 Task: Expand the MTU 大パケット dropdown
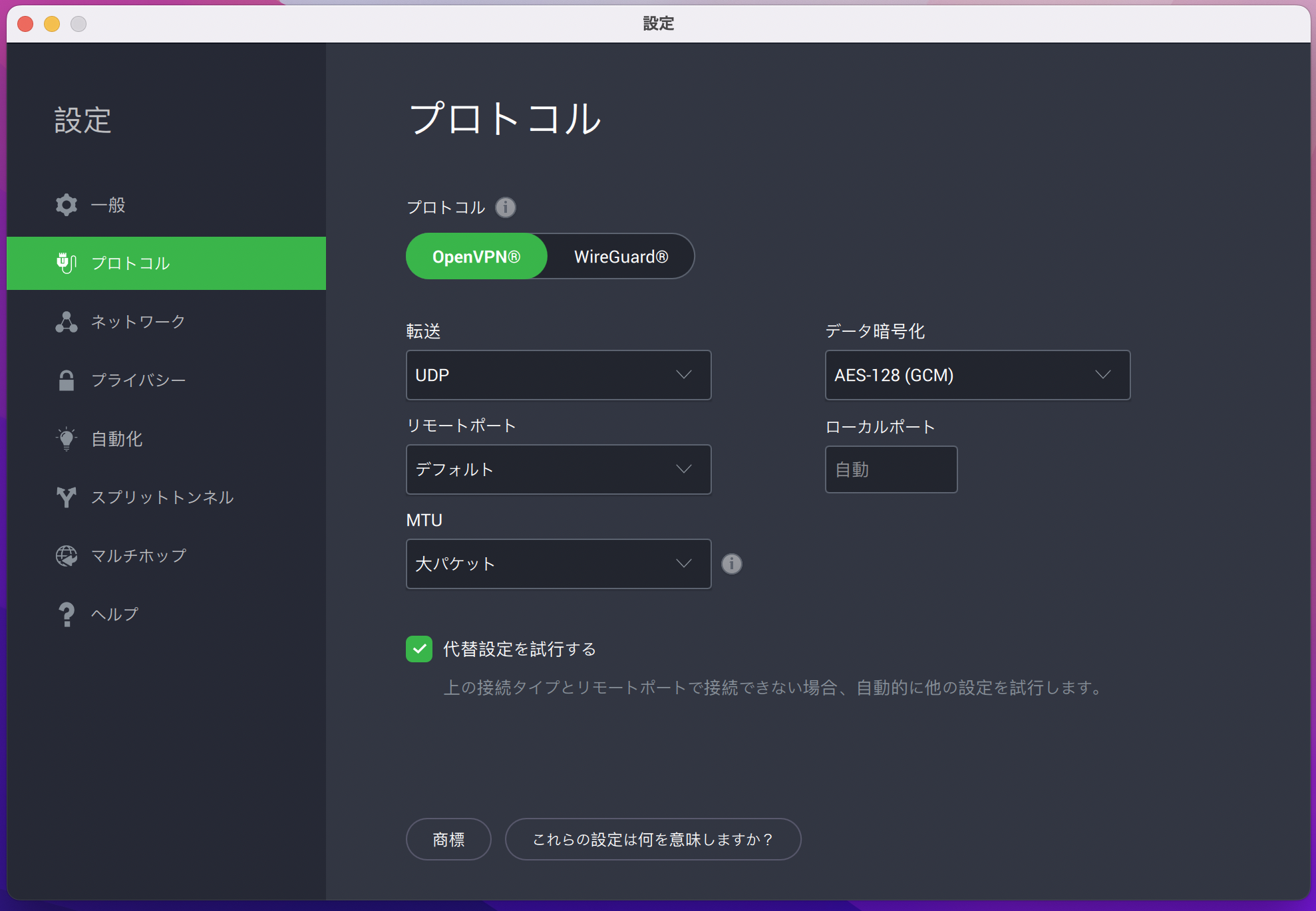coord(558,564)
